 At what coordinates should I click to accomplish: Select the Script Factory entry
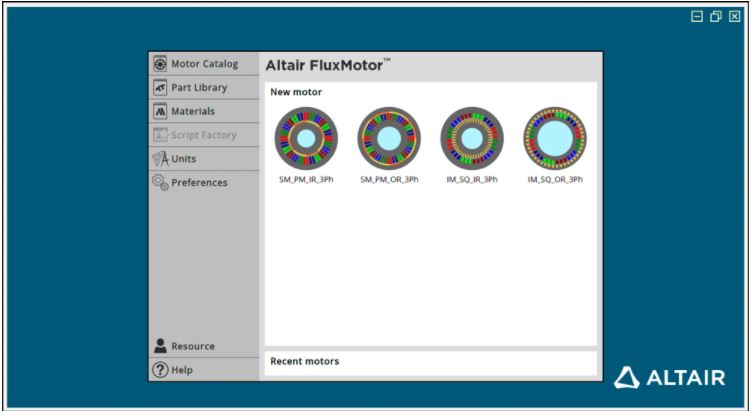204,135
